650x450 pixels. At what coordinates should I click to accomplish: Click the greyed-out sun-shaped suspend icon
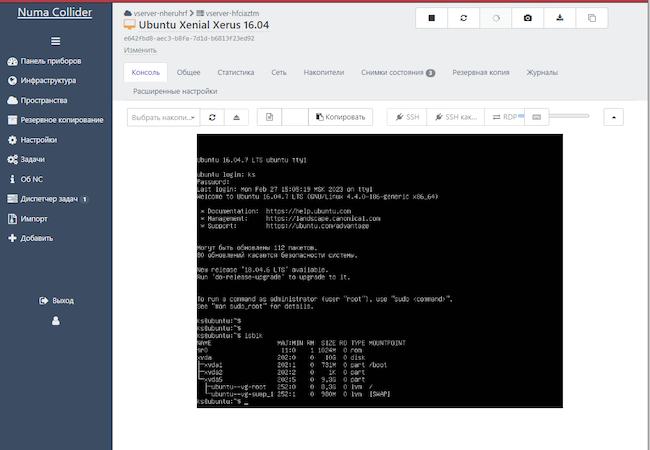[x=496, y=18]
